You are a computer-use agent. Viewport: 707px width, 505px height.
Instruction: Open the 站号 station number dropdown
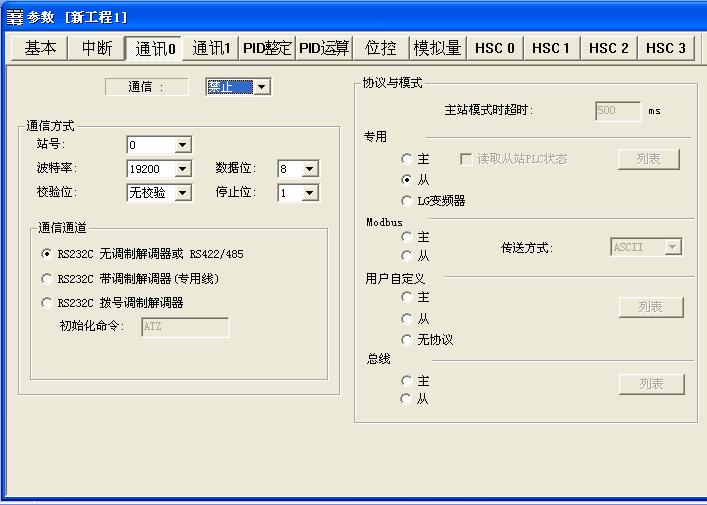182,146
